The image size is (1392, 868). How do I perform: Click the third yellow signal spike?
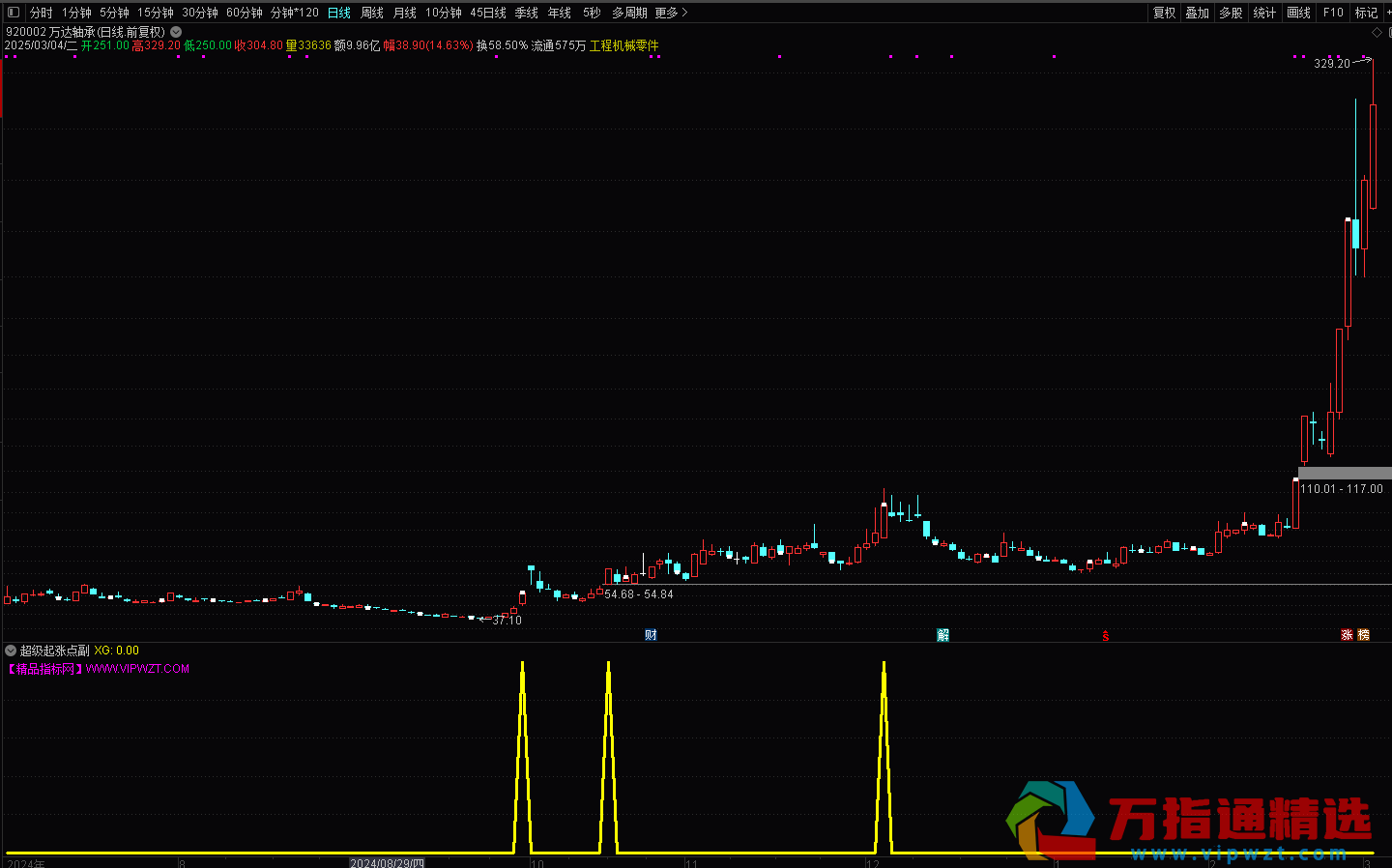[x=884, y=759]
